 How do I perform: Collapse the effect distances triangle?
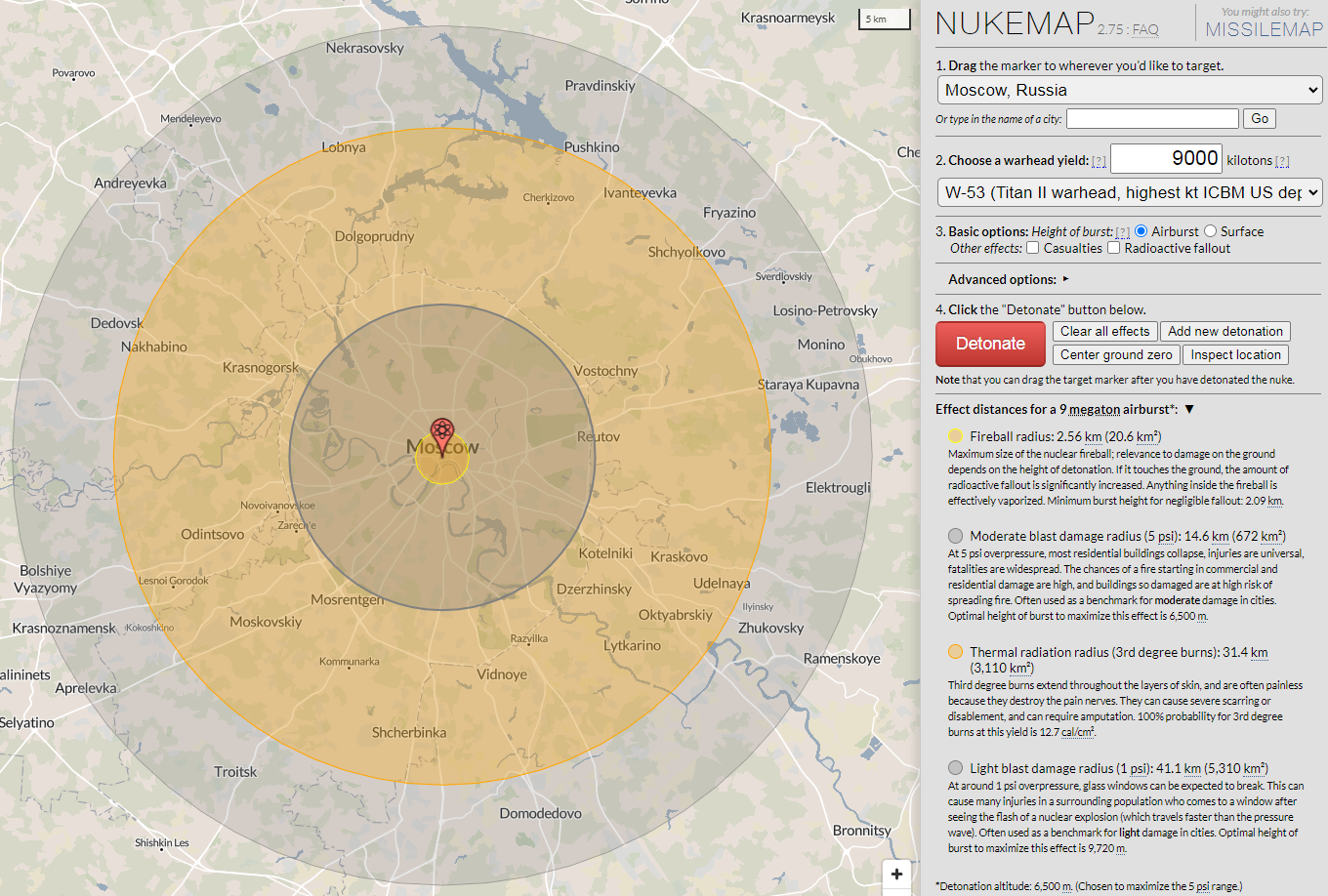(1189, 409)
